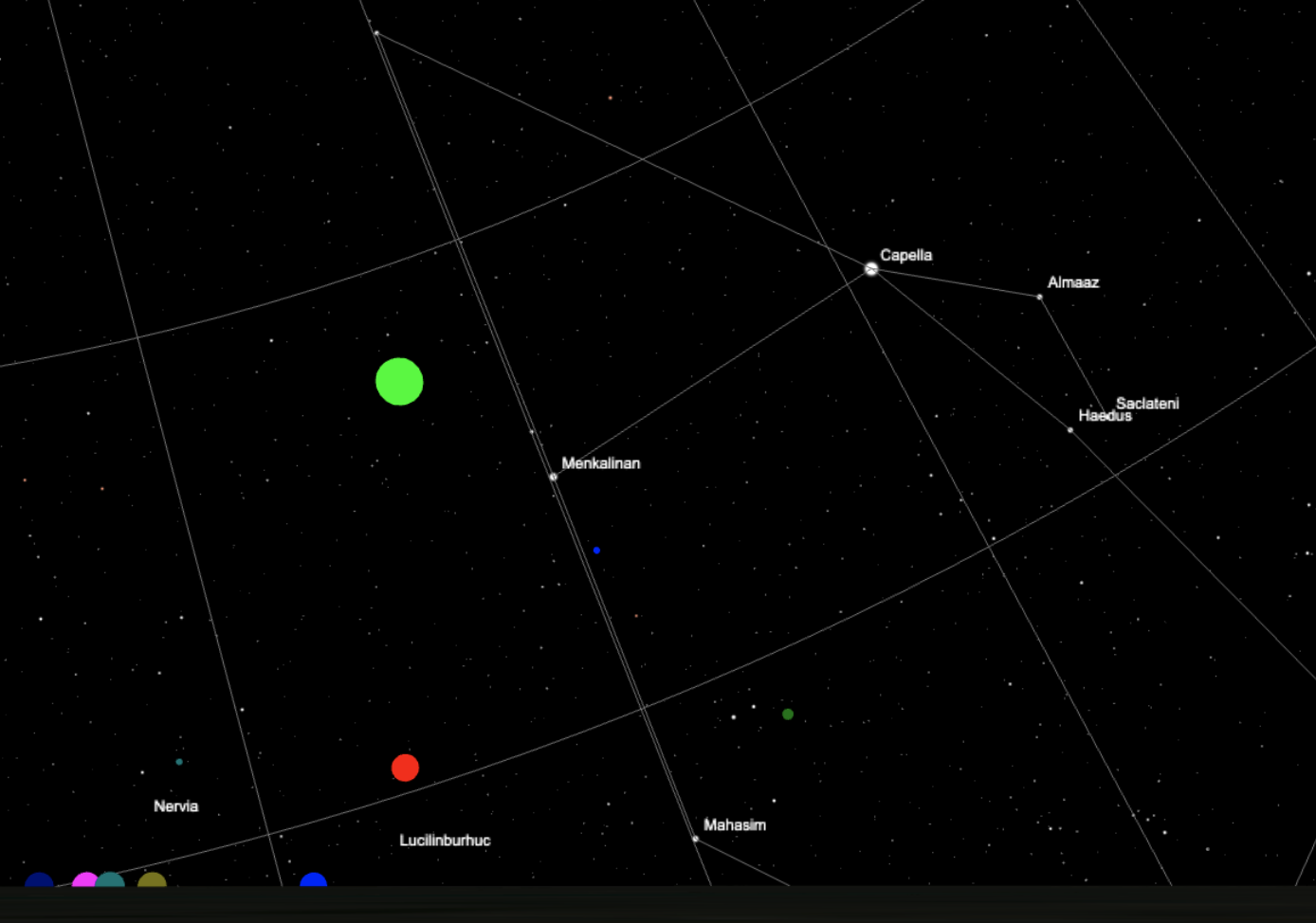Select the star Capella
Image resolution: width=1316 pixels, height=923 pixels.
click(871, 269)
